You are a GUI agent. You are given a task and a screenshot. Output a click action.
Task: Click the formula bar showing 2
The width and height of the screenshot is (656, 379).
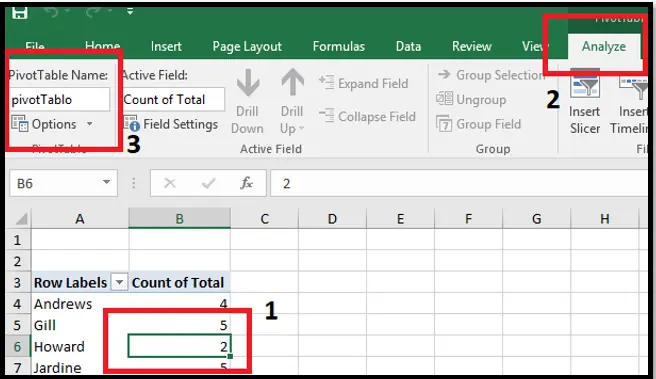point(459,183)
